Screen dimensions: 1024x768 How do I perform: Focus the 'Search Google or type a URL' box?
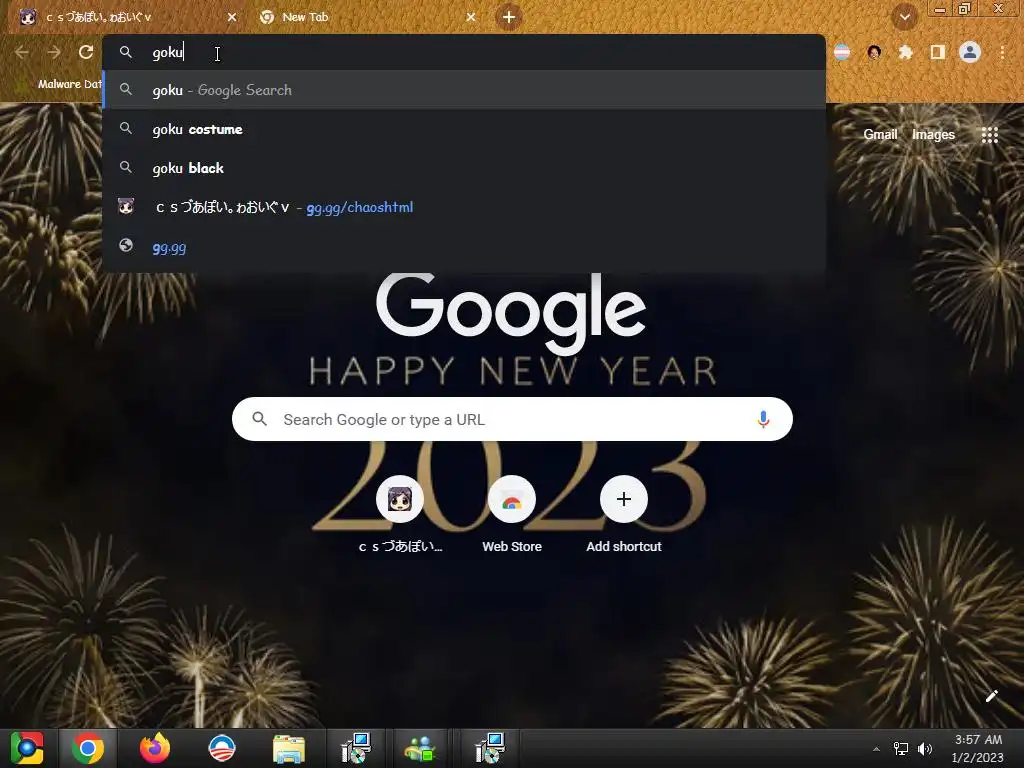(512, 419)
